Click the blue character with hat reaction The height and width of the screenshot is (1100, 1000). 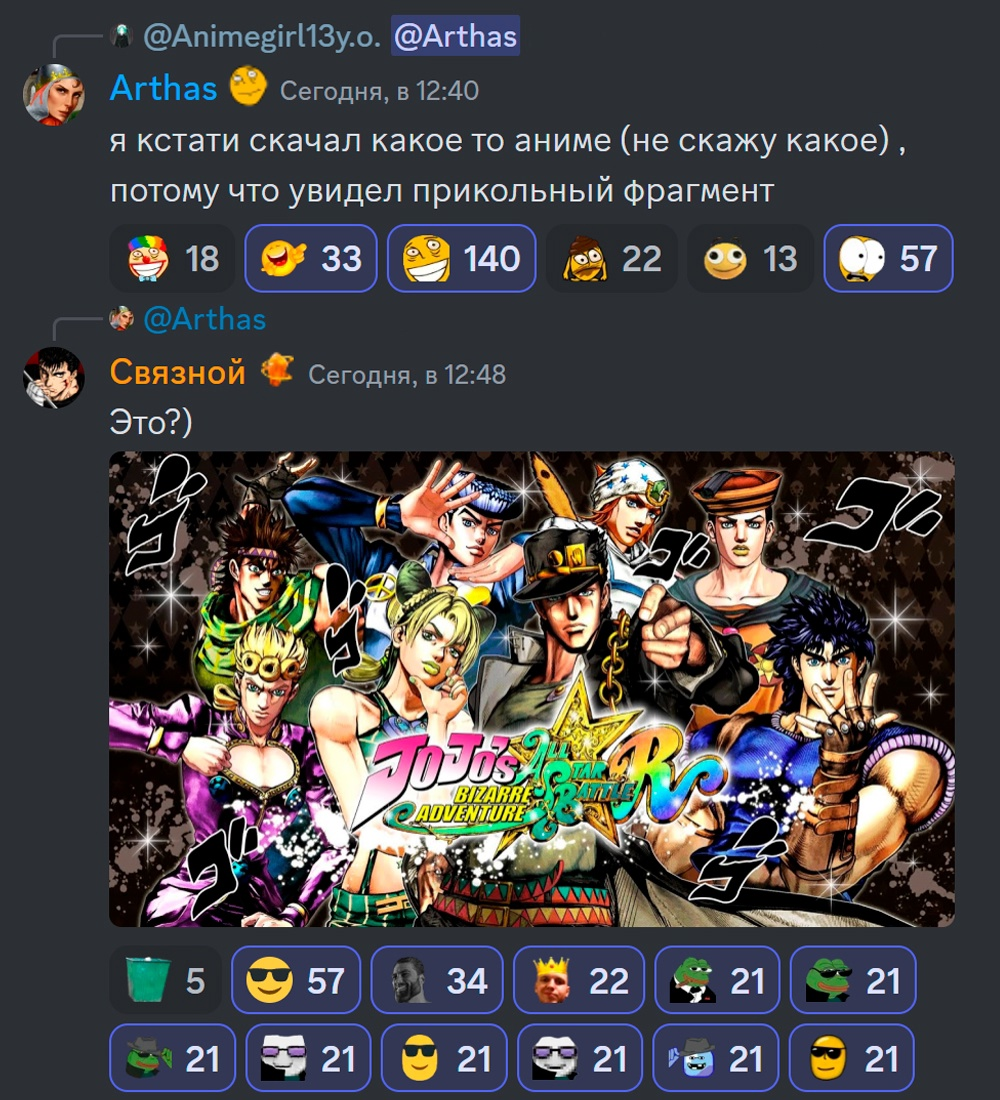(x=716, y=1058)
